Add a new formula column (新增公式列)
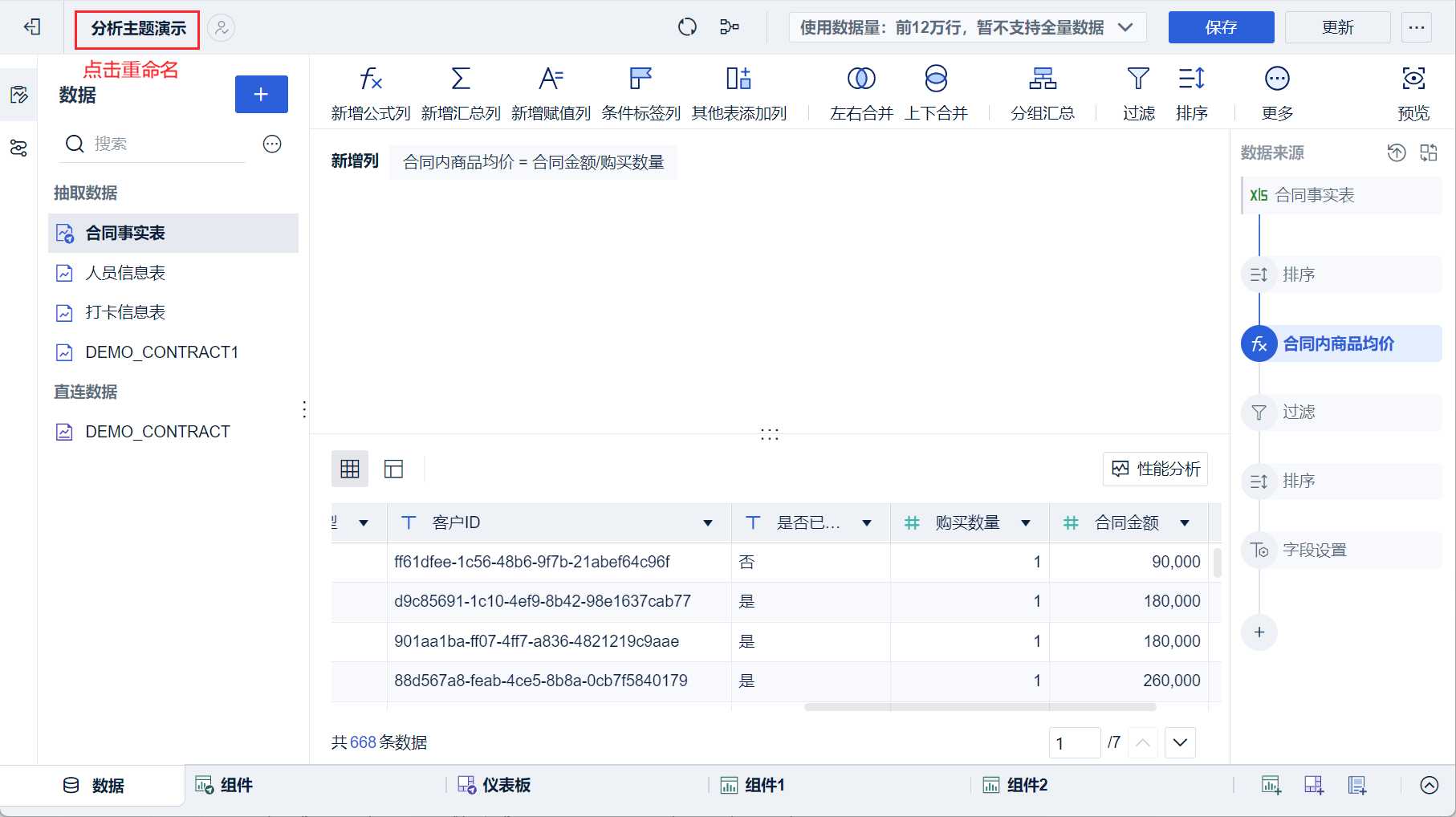1456x817 pixels. coord(371,94)
